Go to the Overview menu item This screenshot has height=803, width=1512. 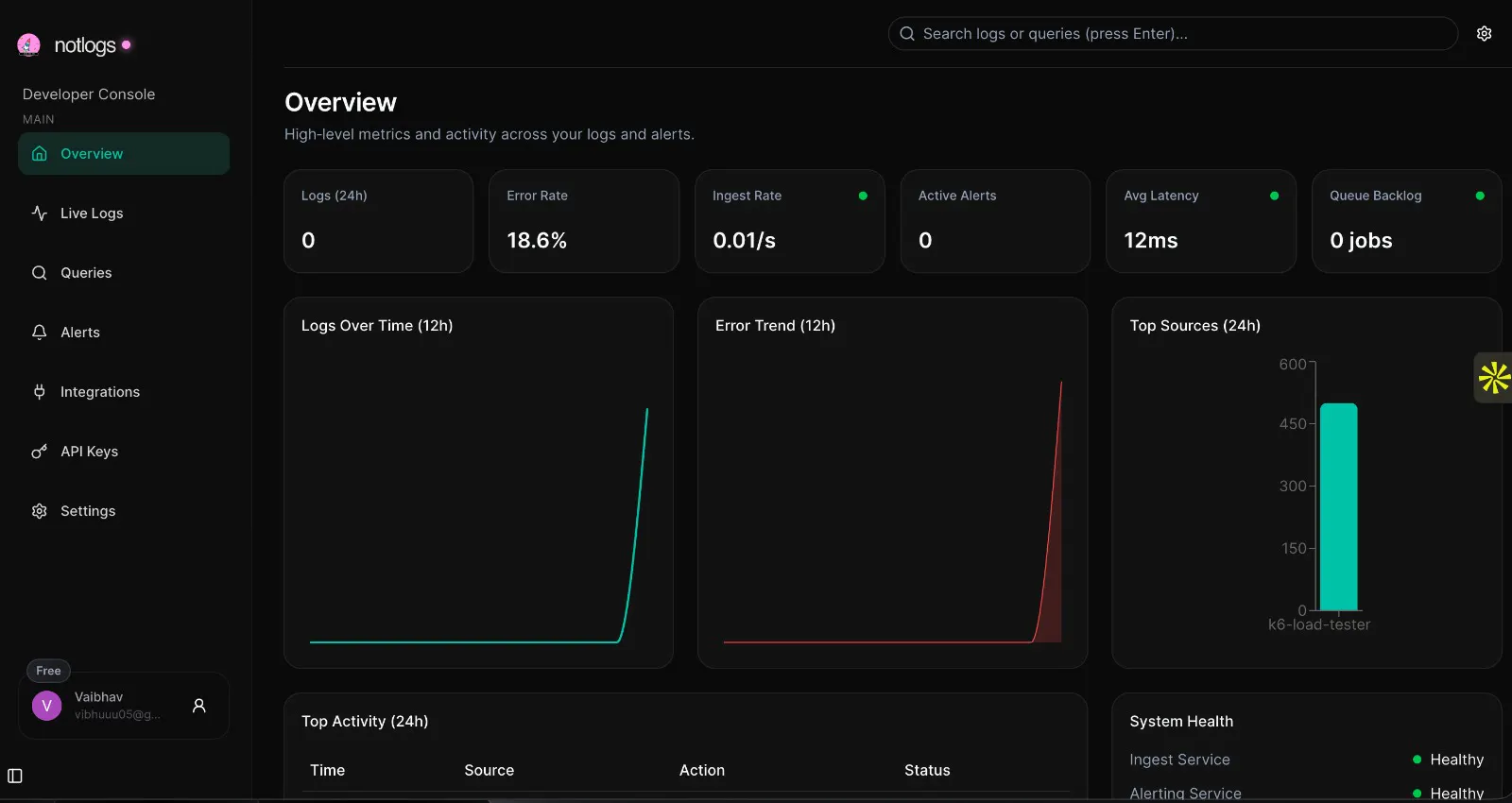tap(124, 153)
